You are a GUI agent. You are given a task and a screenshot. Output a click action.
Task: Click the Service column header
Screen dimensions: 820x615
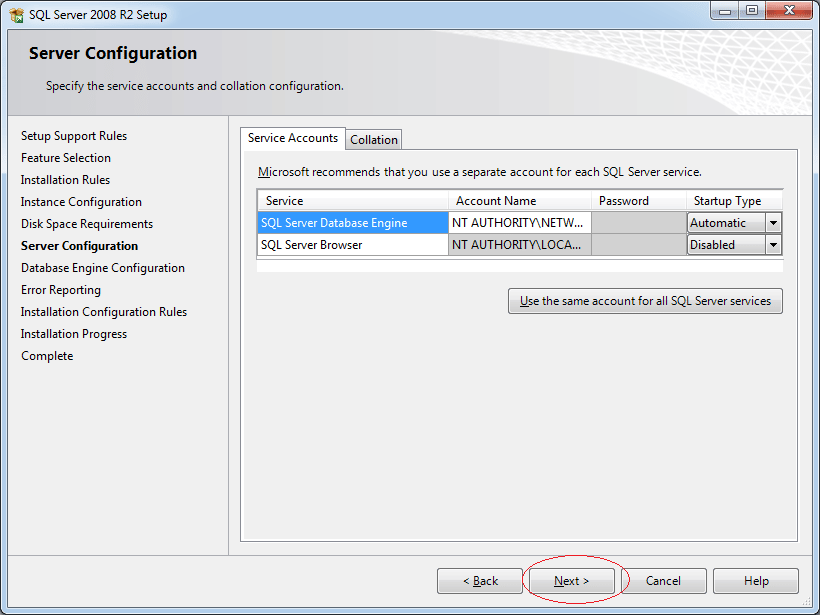pos(353,201)
